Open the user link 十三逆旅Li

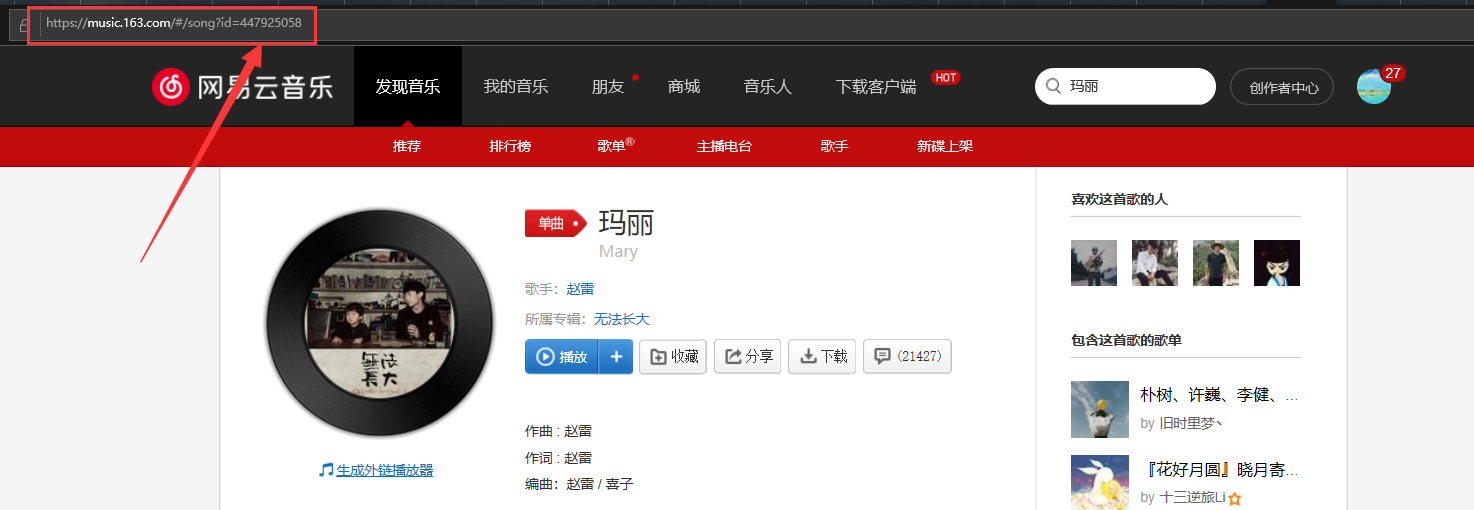(1192, 497)
